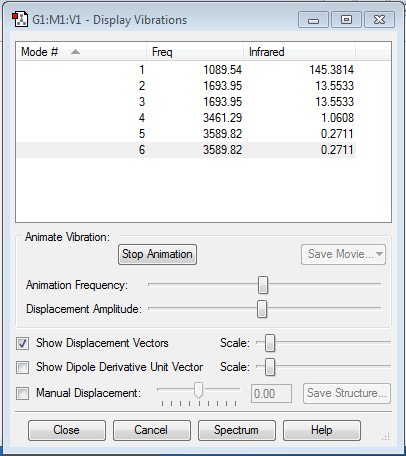
Task: Sort by Mode # column arrow
Action: [75, 52]
